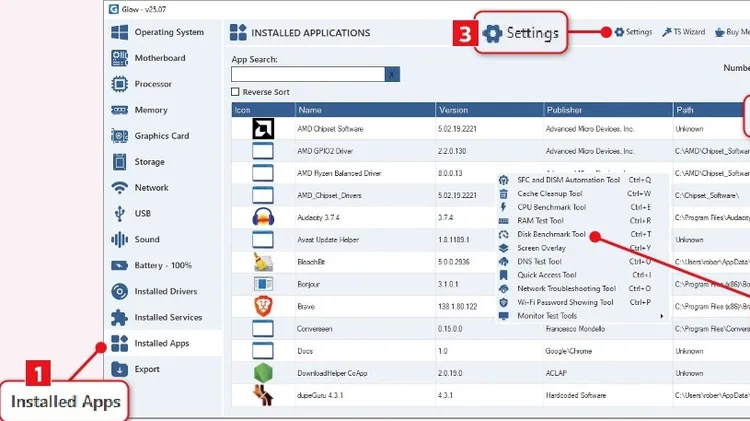This screenshot has height=421, width=750.
Task: Open Screen Overlay menu entry
Action: (541, 248)
